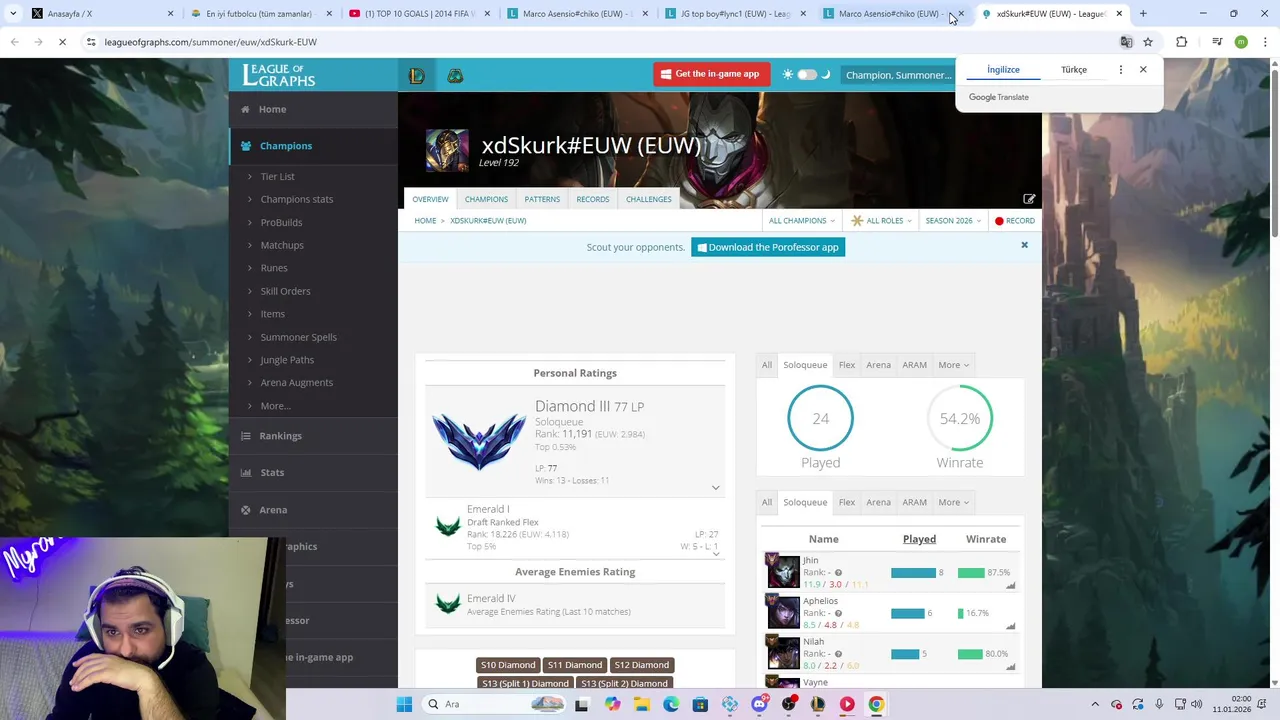Expand the Season 2026 dropdown
The width and height of the screenshot is (1280, 720).
952,221
